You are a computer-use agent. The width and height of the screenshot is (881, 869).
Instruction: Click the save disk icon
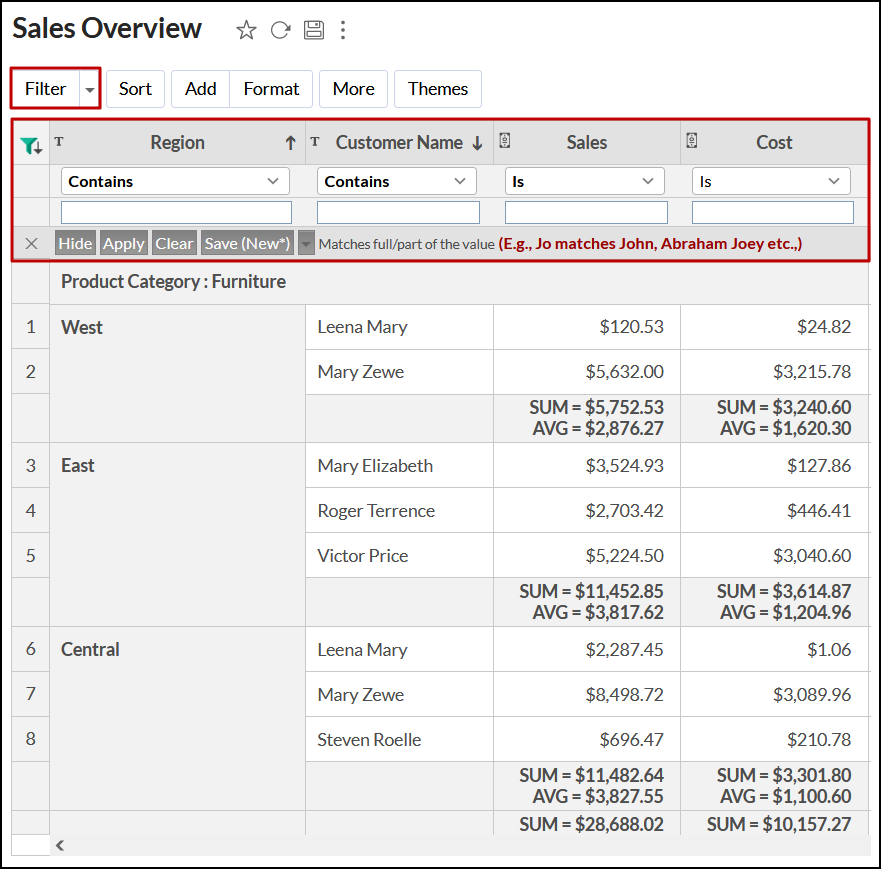pos(314,30)
